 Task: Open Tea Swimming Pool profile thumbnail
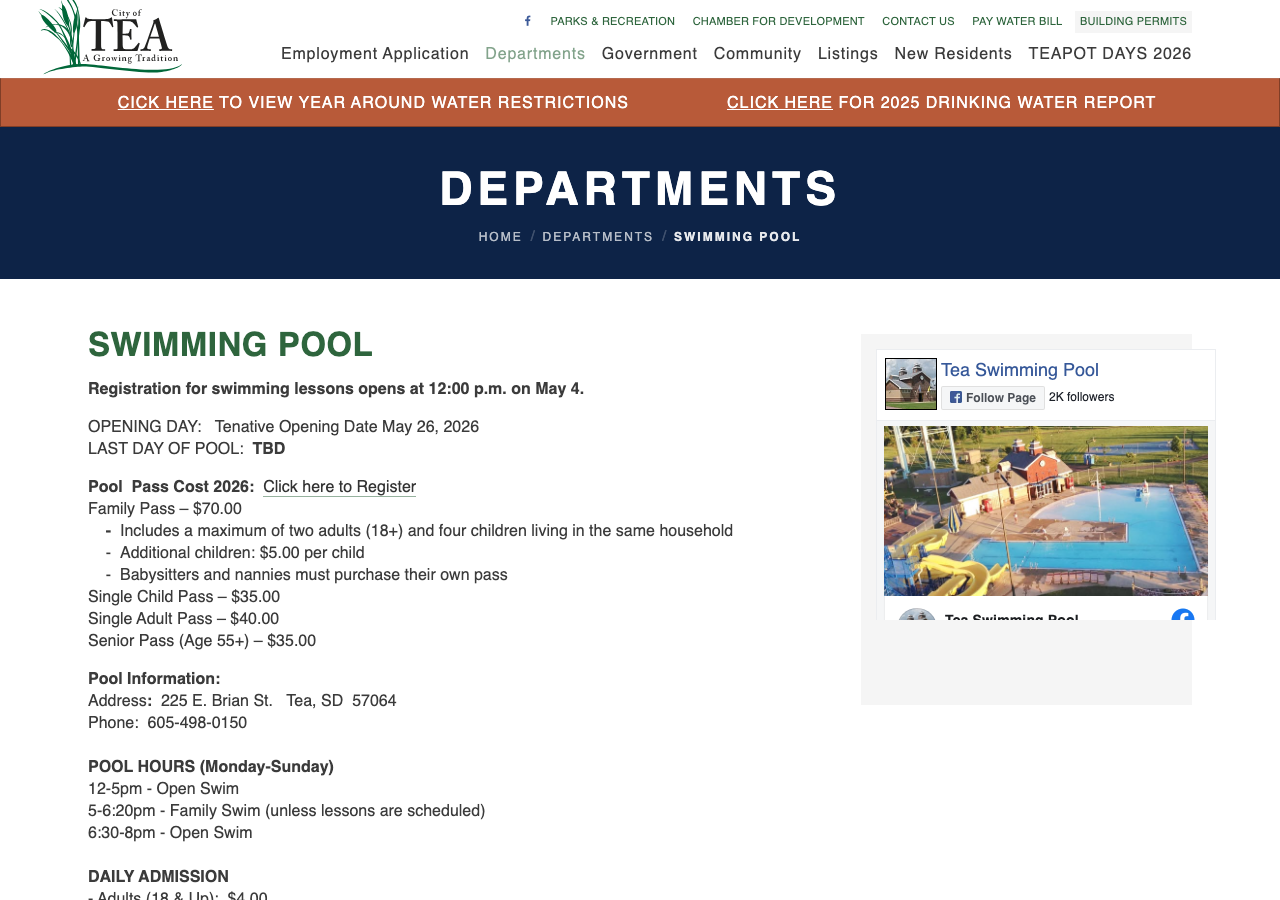pos(911,384)
